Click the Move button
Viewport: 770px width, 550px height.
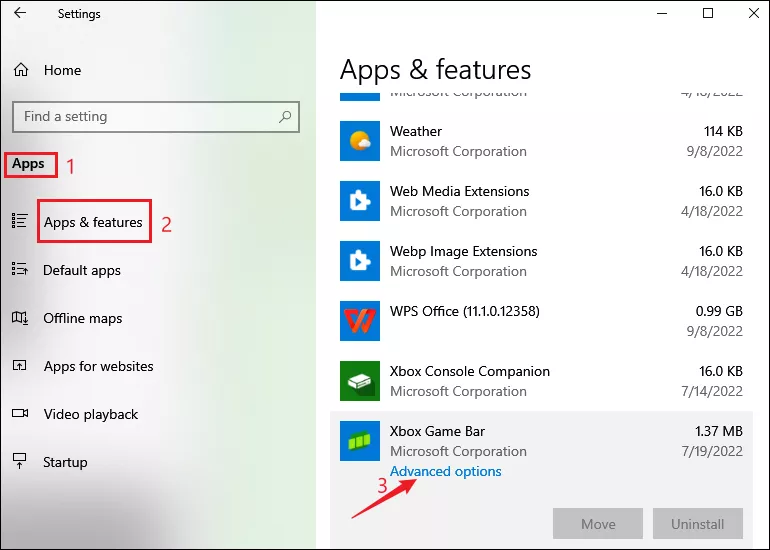[598, 523]
